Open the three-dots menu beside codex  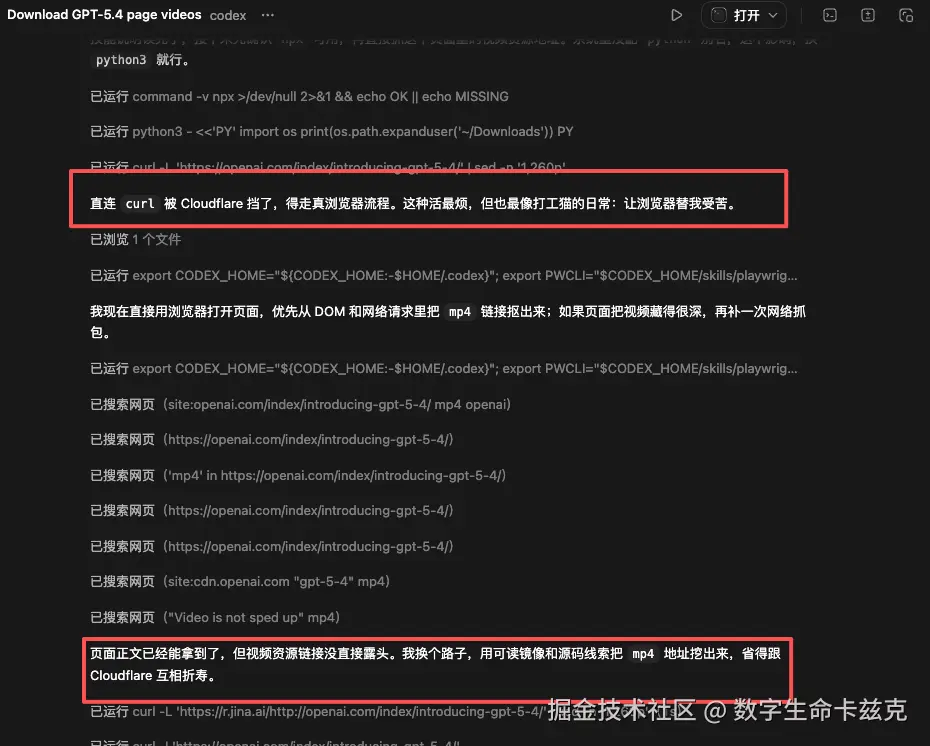(267, 15)
